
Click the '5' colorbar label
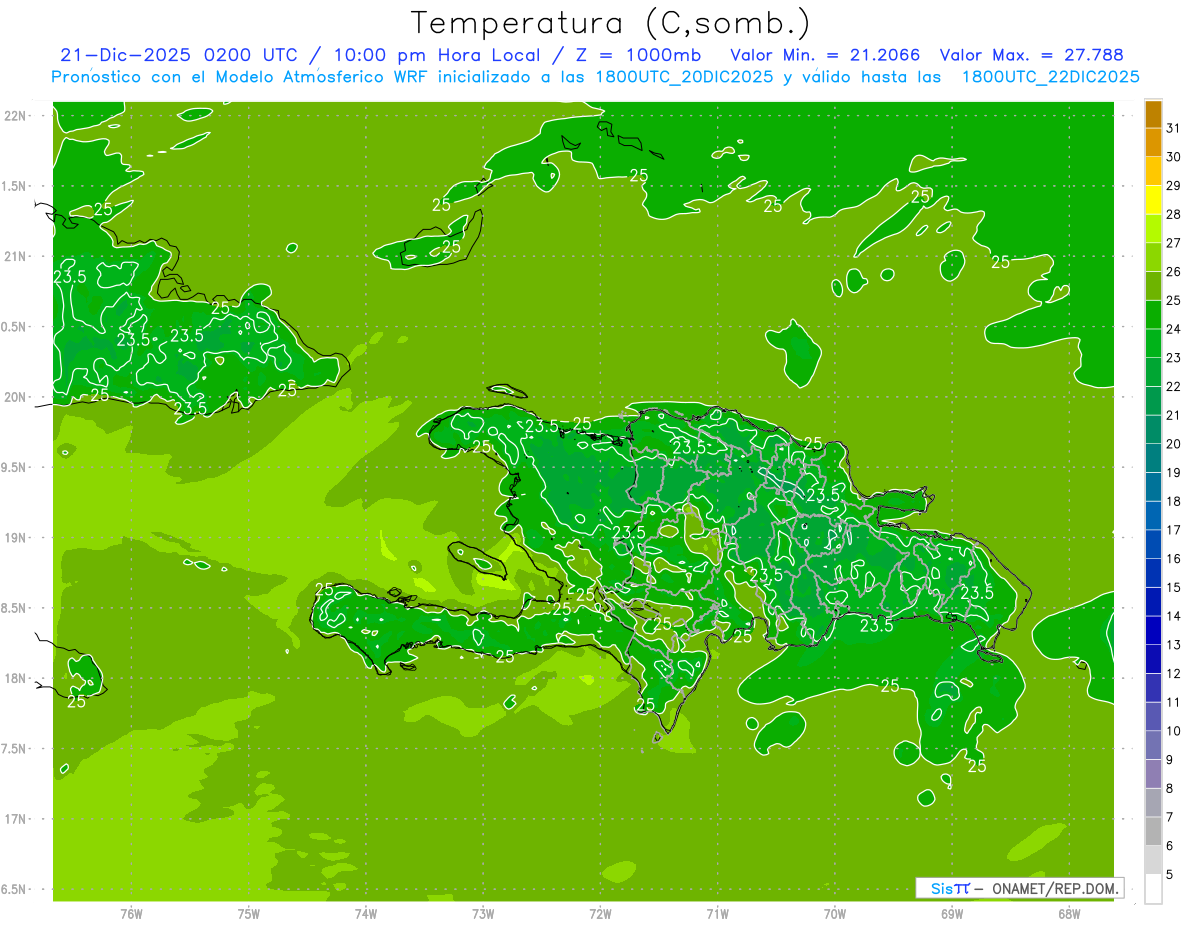point(1170,875)
